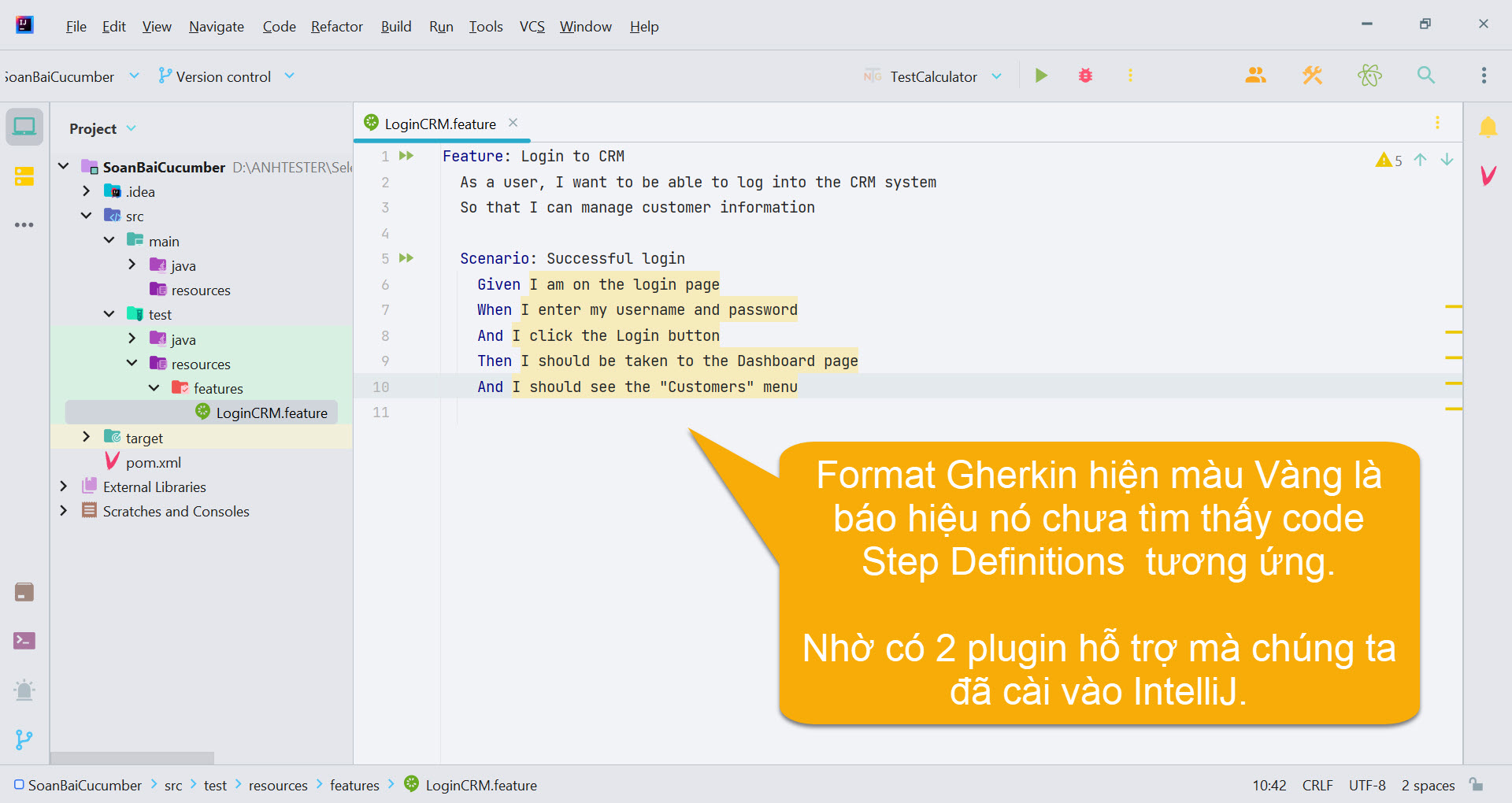Viewport: 1512px width, 803px height.
Task: Open the project name dropdown
Action: [71, 76]
